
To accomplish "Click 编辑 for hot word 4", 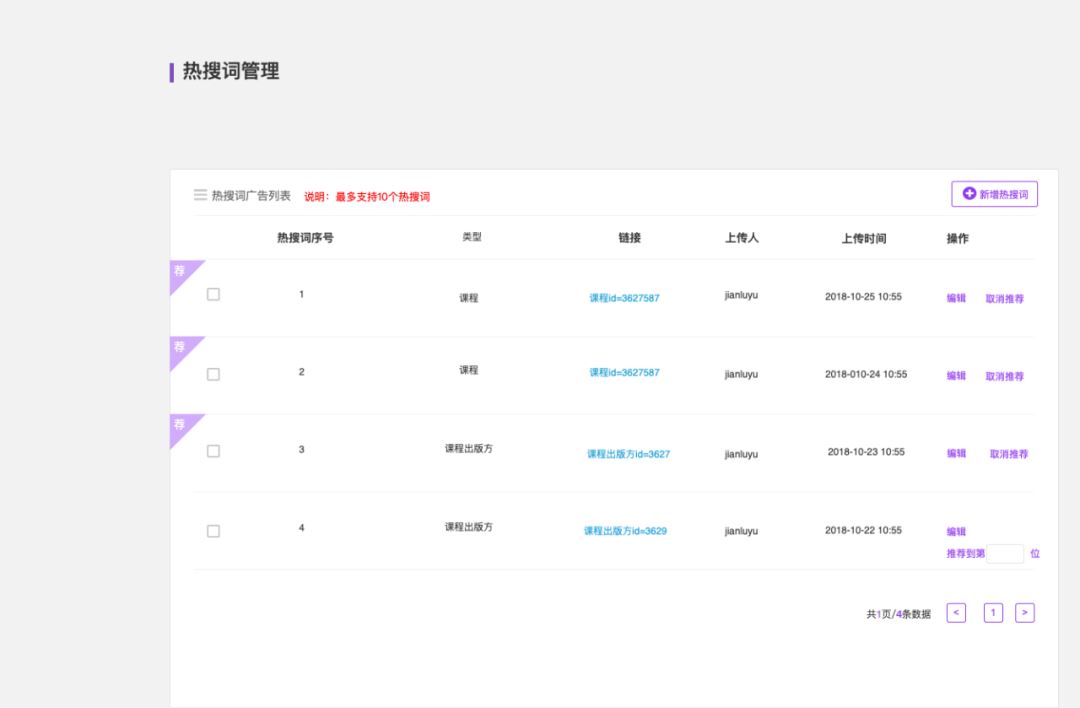I will (956, 532).
